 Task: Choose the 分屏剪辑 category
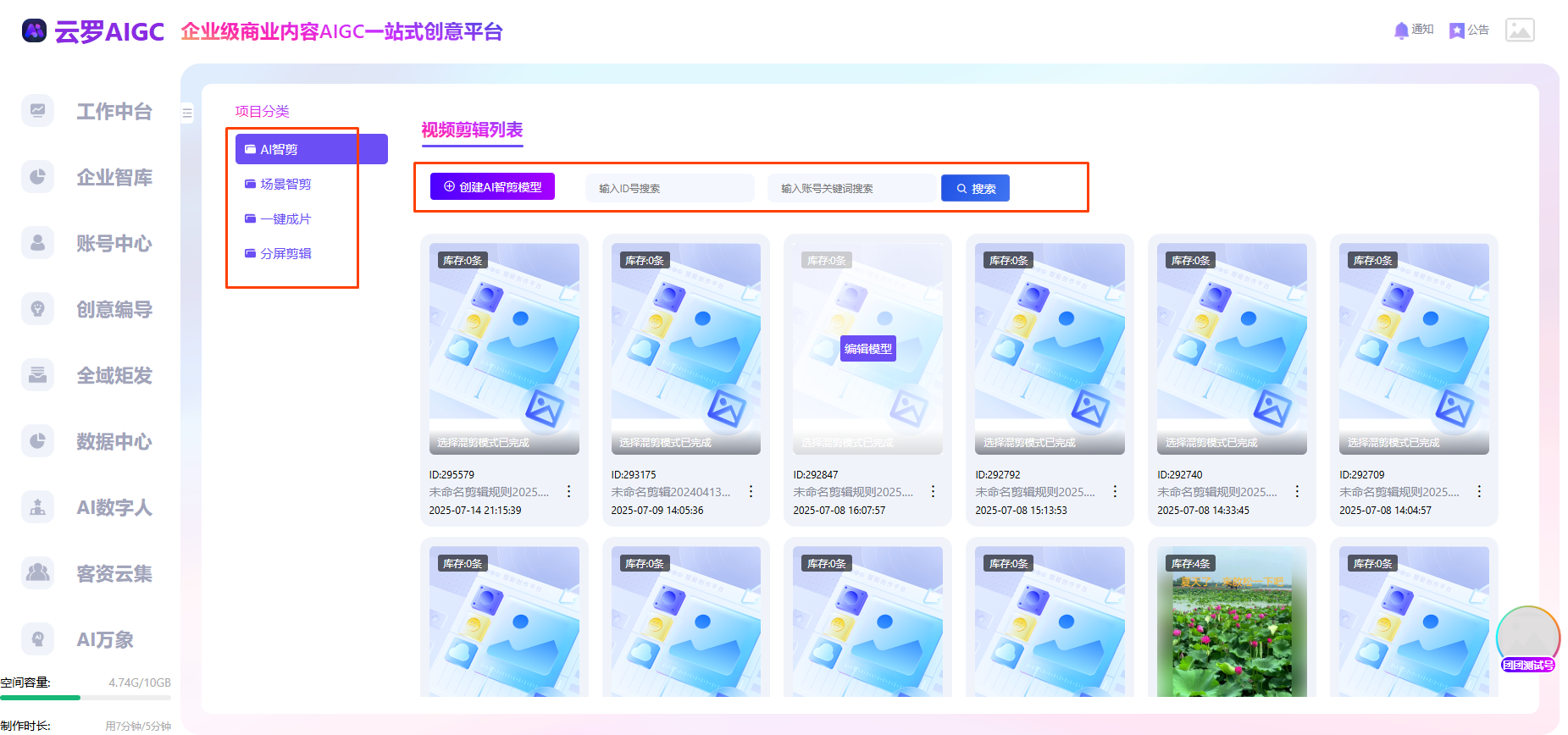click(x=285, y=253)
